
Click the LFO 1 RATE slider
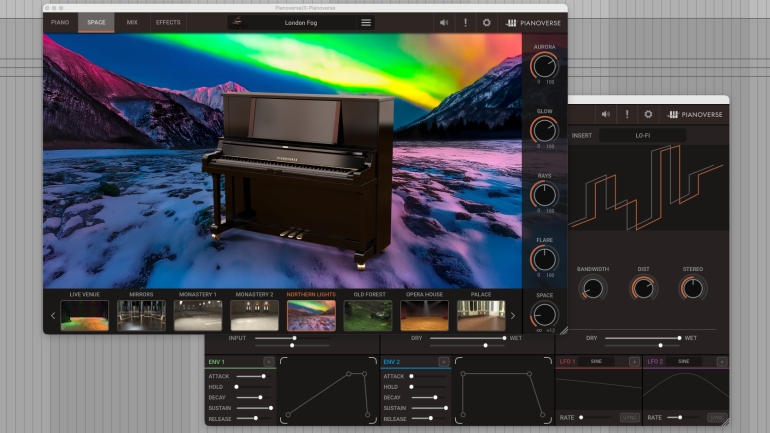click(596, 418)
